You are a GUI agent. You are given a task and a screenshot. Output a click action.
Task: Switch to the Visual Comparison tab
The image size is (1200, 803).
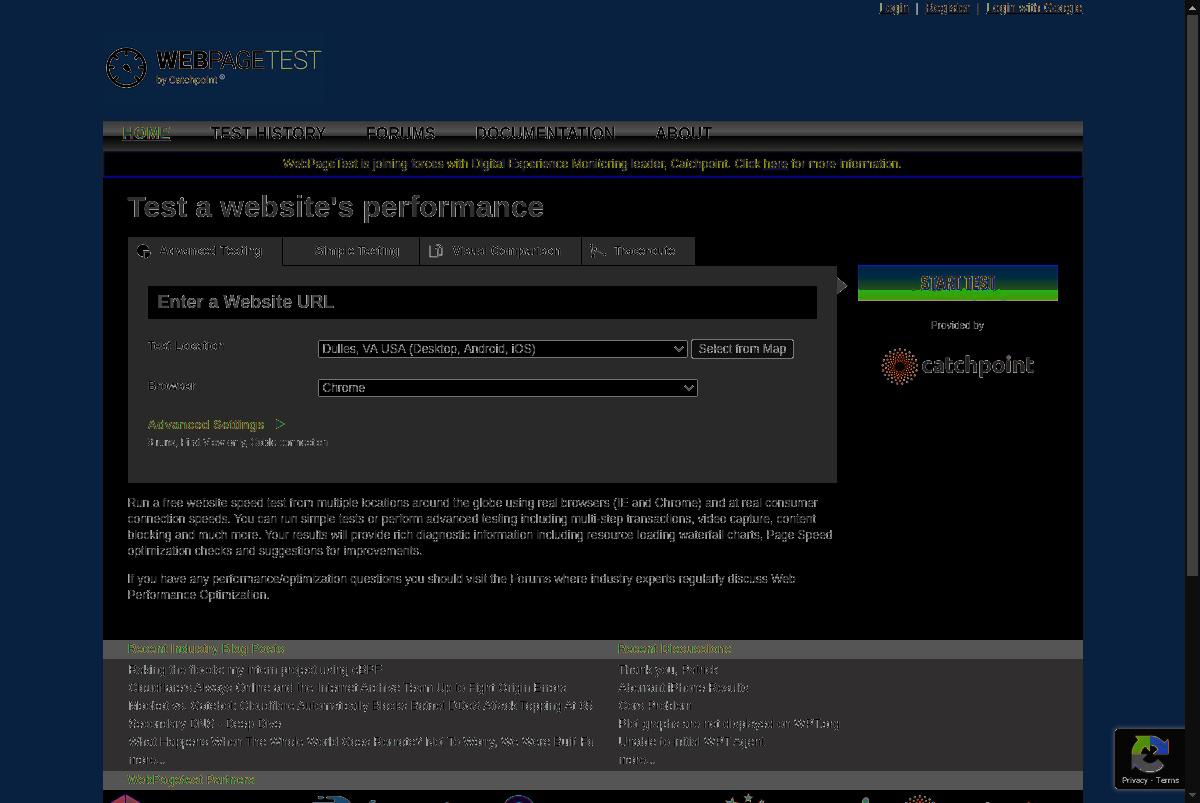500,251
